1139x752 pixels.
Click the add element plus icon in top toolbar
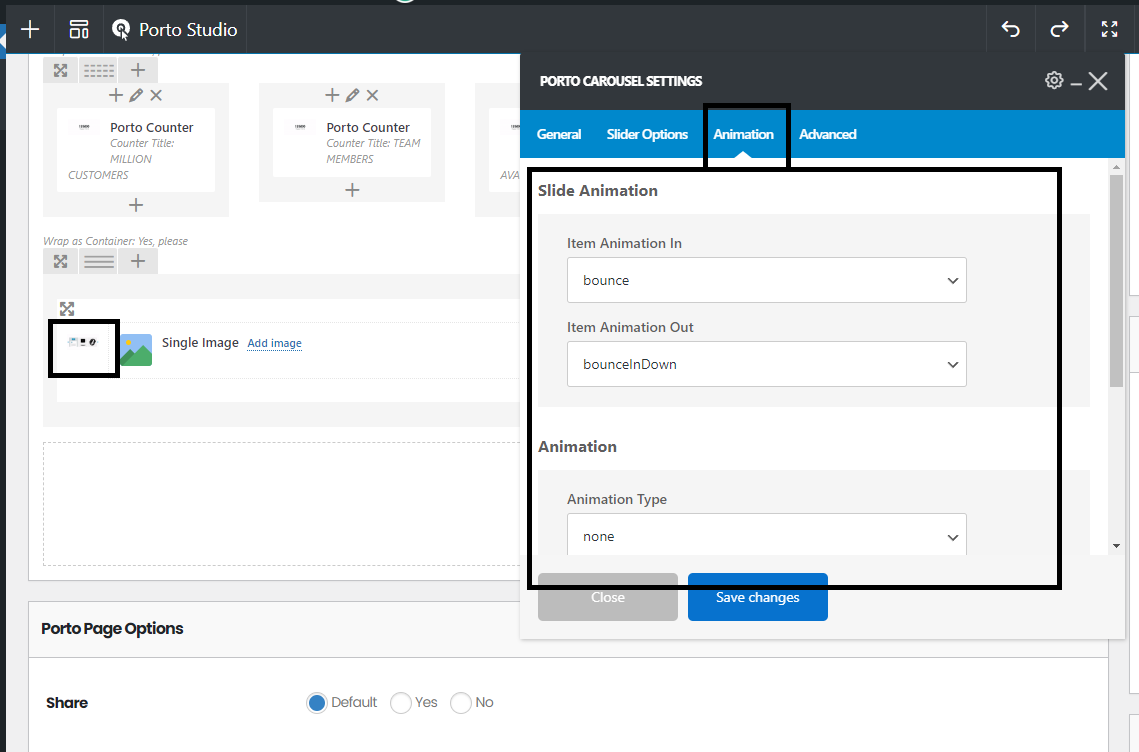[30, 29]
